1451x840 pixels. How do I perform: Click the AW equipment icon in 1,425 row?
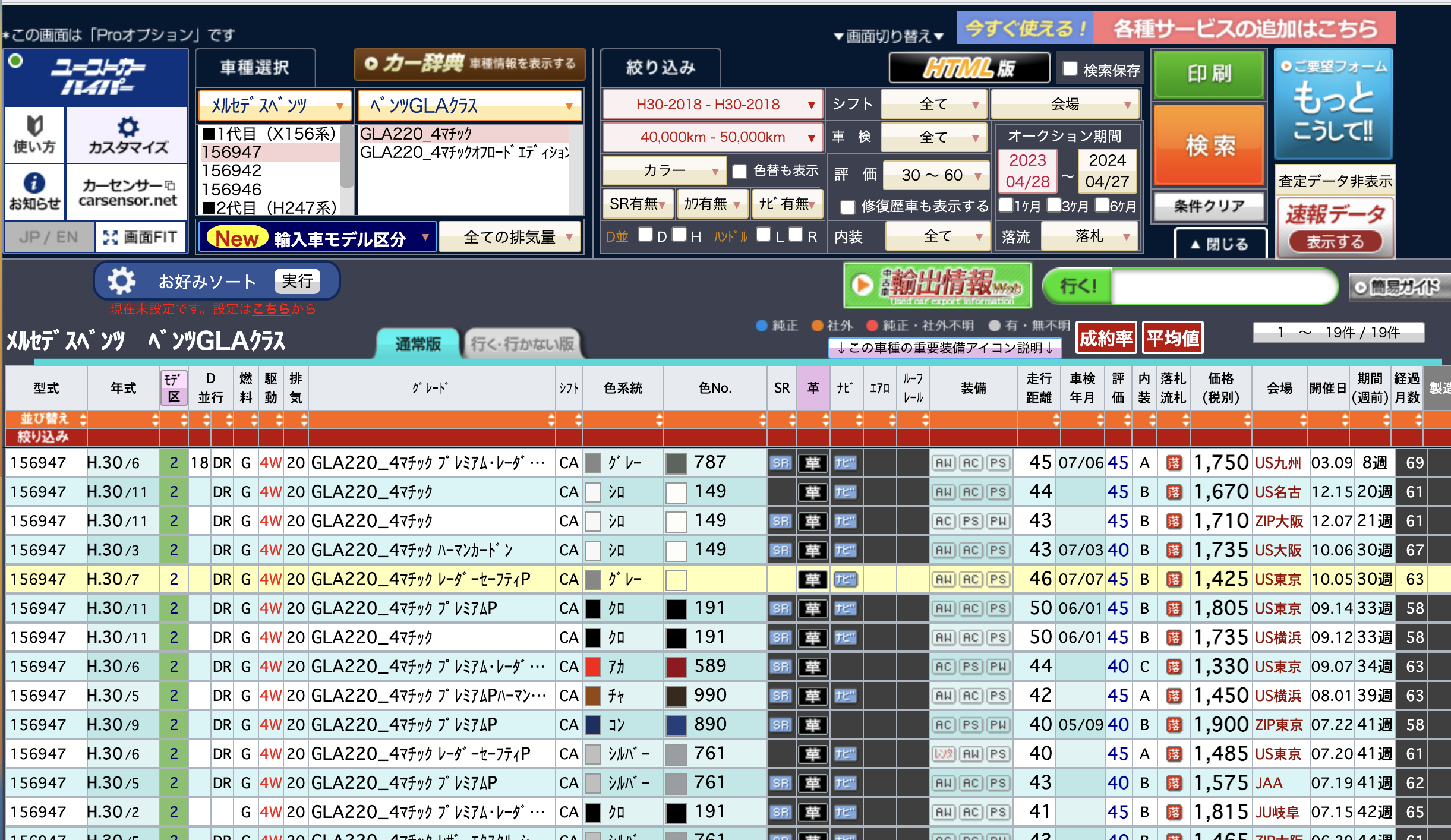coord(944,579)
